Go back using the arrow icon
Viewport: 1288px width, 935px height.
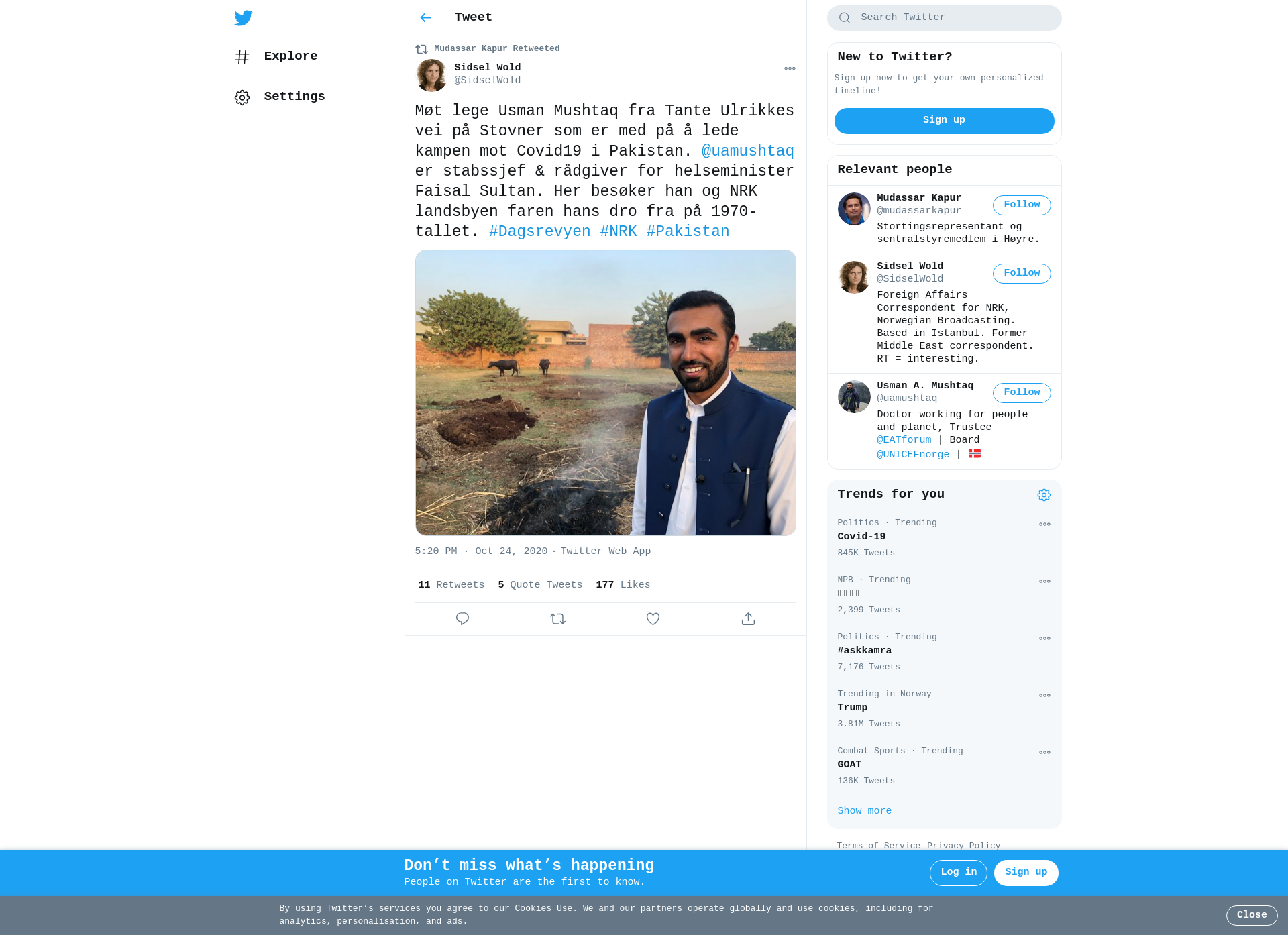pyautogui.click(x=425, y=18)
